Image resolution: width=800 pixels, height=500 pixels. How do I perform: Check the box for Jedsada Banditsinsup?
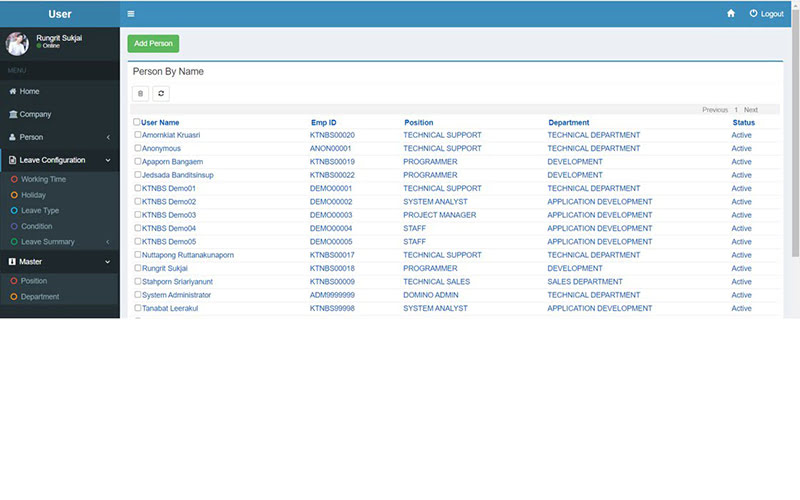(x=138, y=174)
